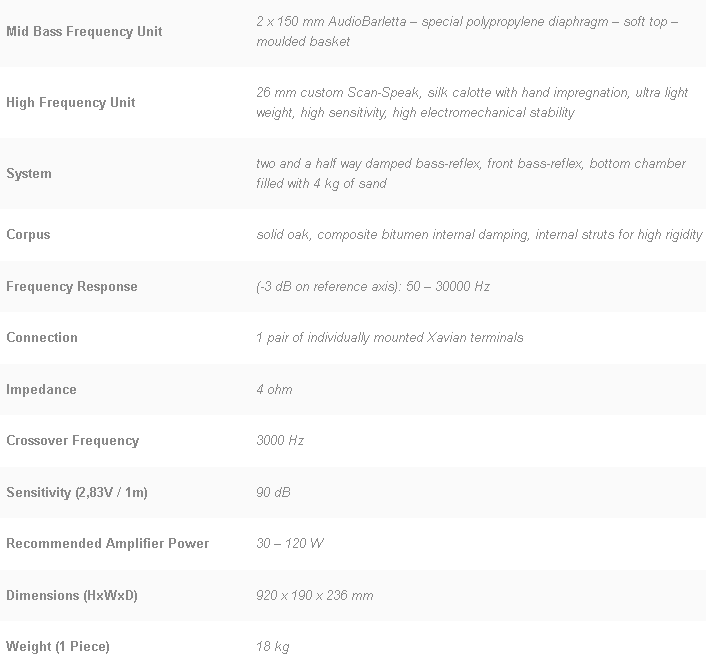Click the Impedance label
Screen dimensions: 706x660
[41, 389]
